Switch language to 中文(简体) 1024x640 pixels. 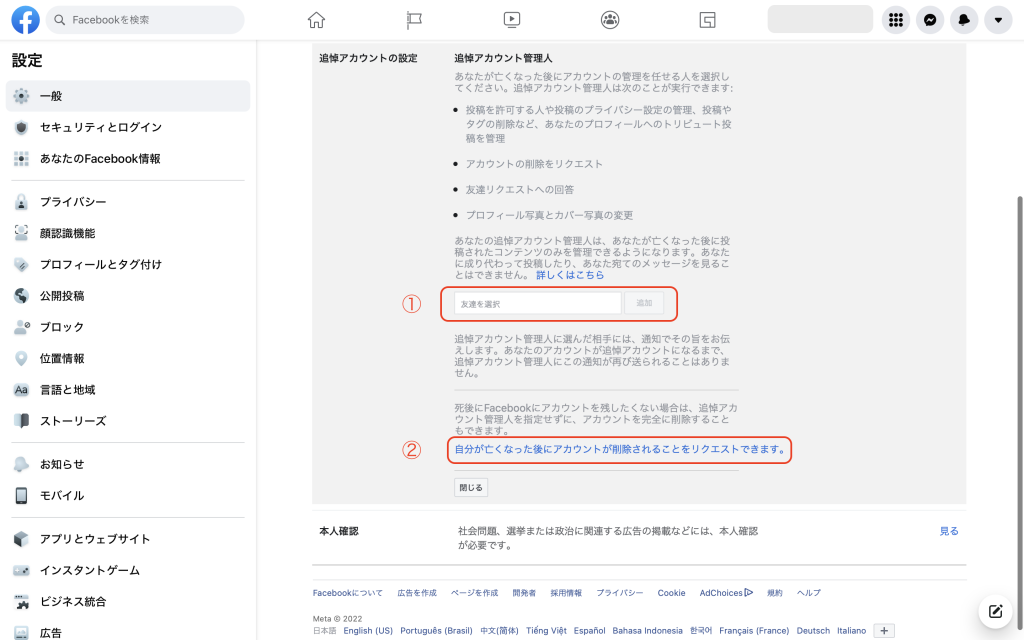500,631
